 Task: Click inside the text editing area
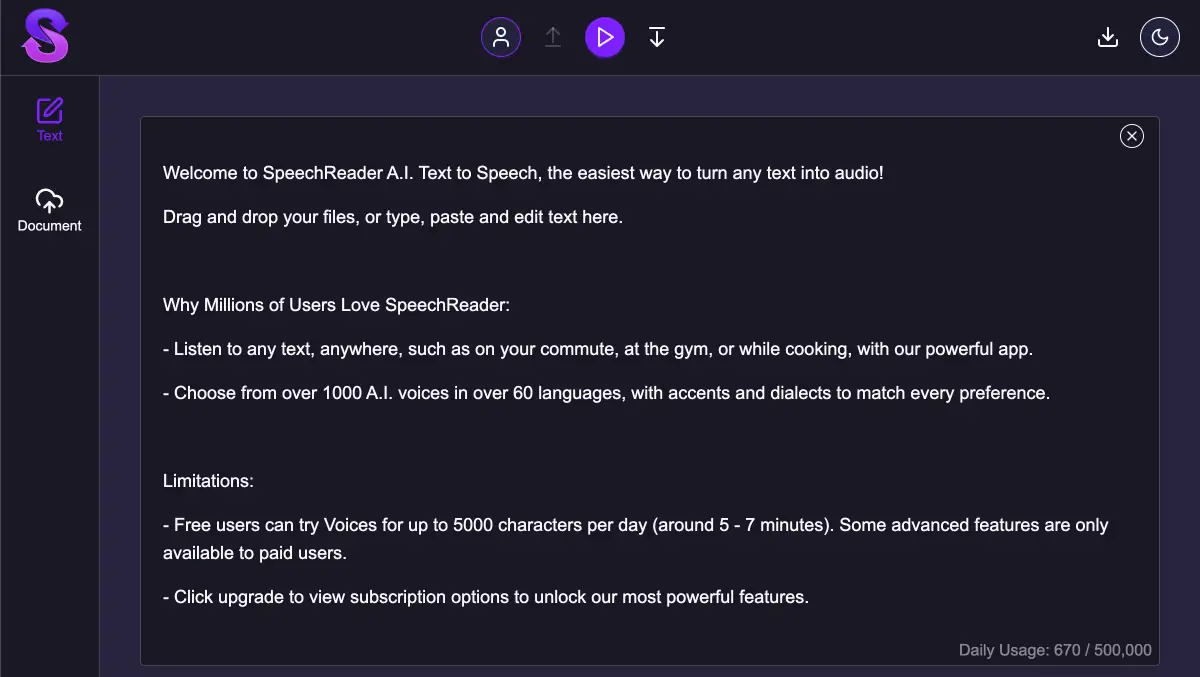click(x=650, y=440)
